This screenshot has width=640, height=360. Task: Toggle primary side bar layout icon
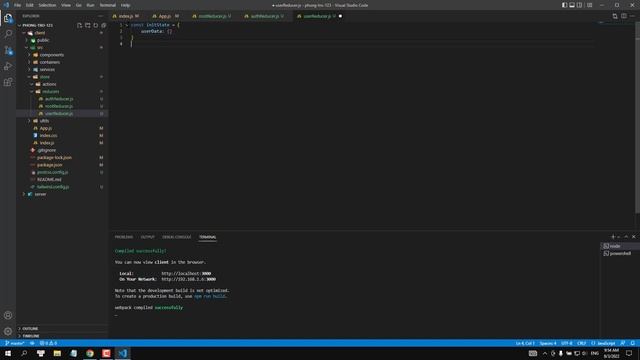pyautogui.click(x=564, y=5)
